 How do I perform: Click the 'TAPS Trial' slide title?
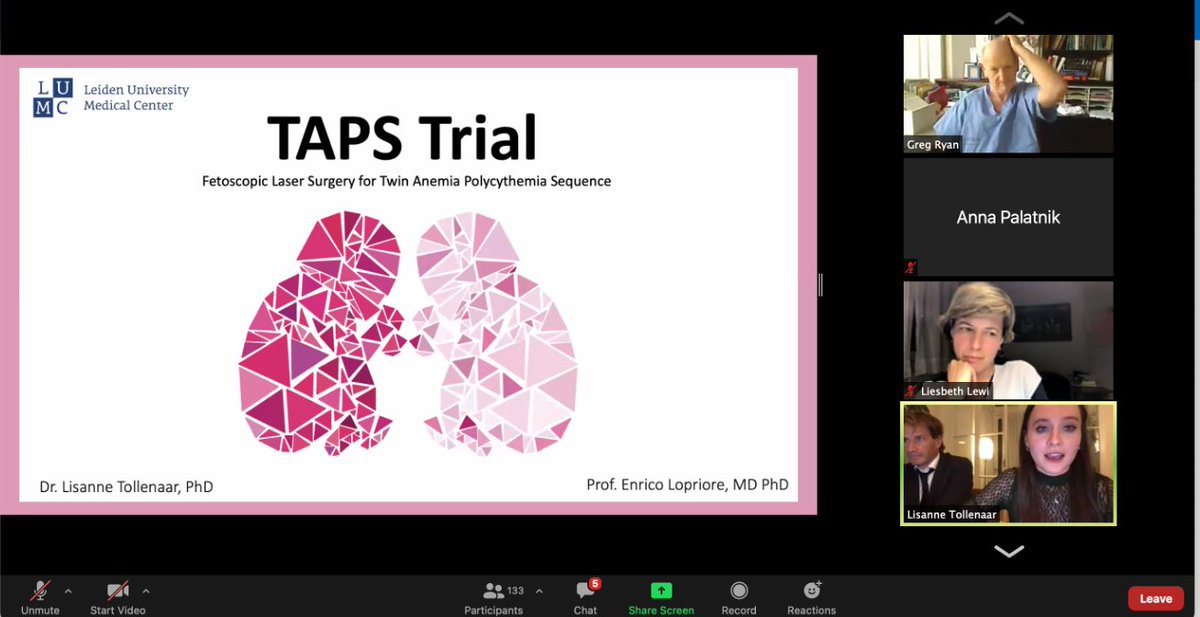402,139
